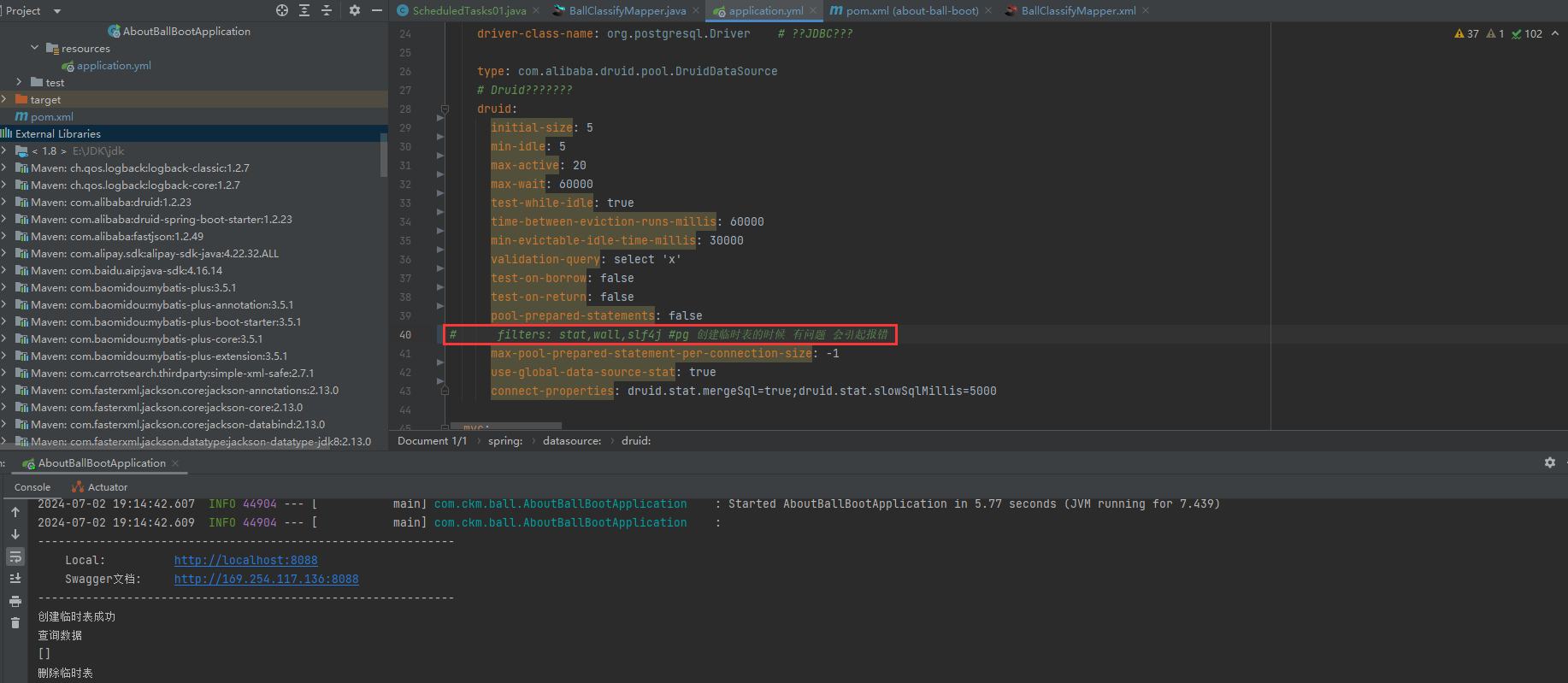The height and width of the screenshot is (683, 1568).
Task: Open application.yml in project tree
Action: tap(114, 66)
